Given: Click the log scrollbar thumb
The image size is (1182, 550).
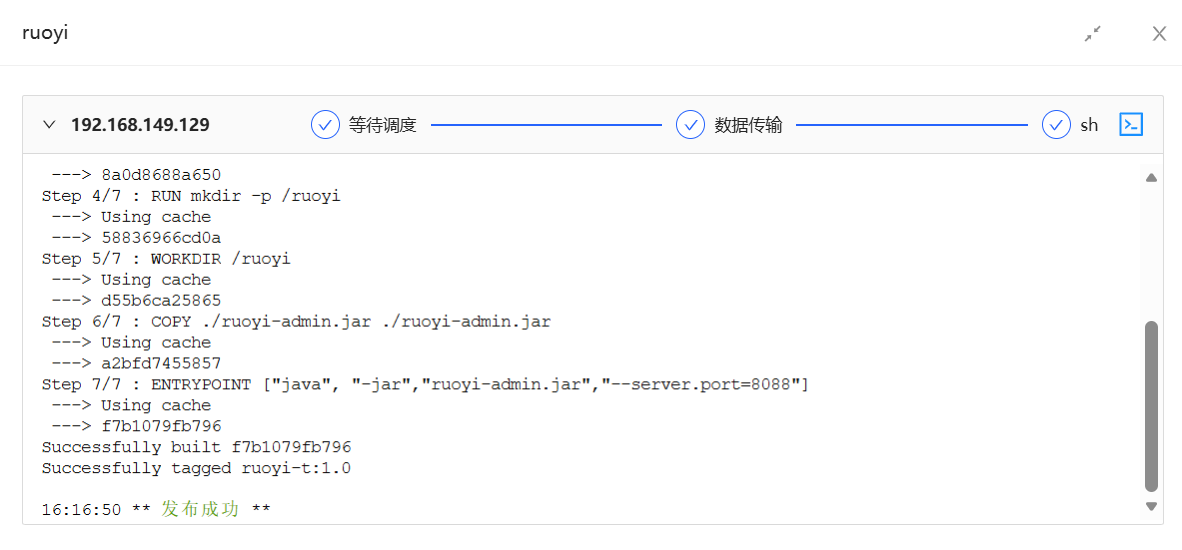Looking at the screenshot, I should 1151,407.
